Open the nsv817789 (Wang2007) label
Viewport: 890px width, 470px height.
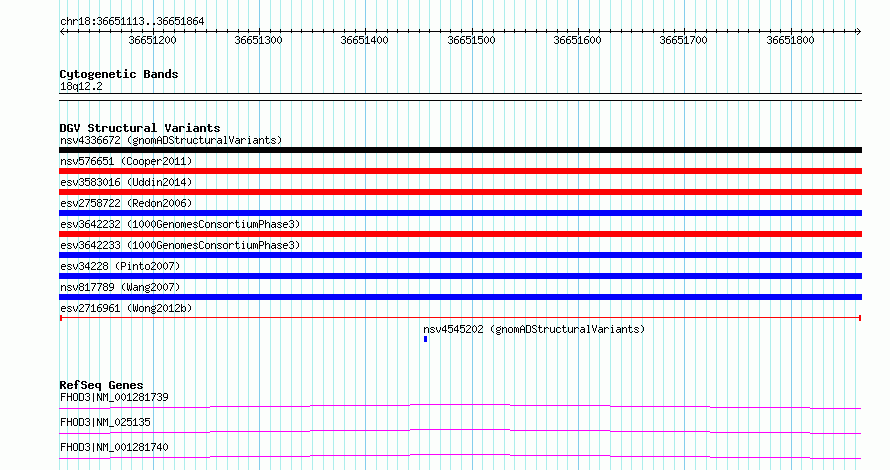point(120,287)
